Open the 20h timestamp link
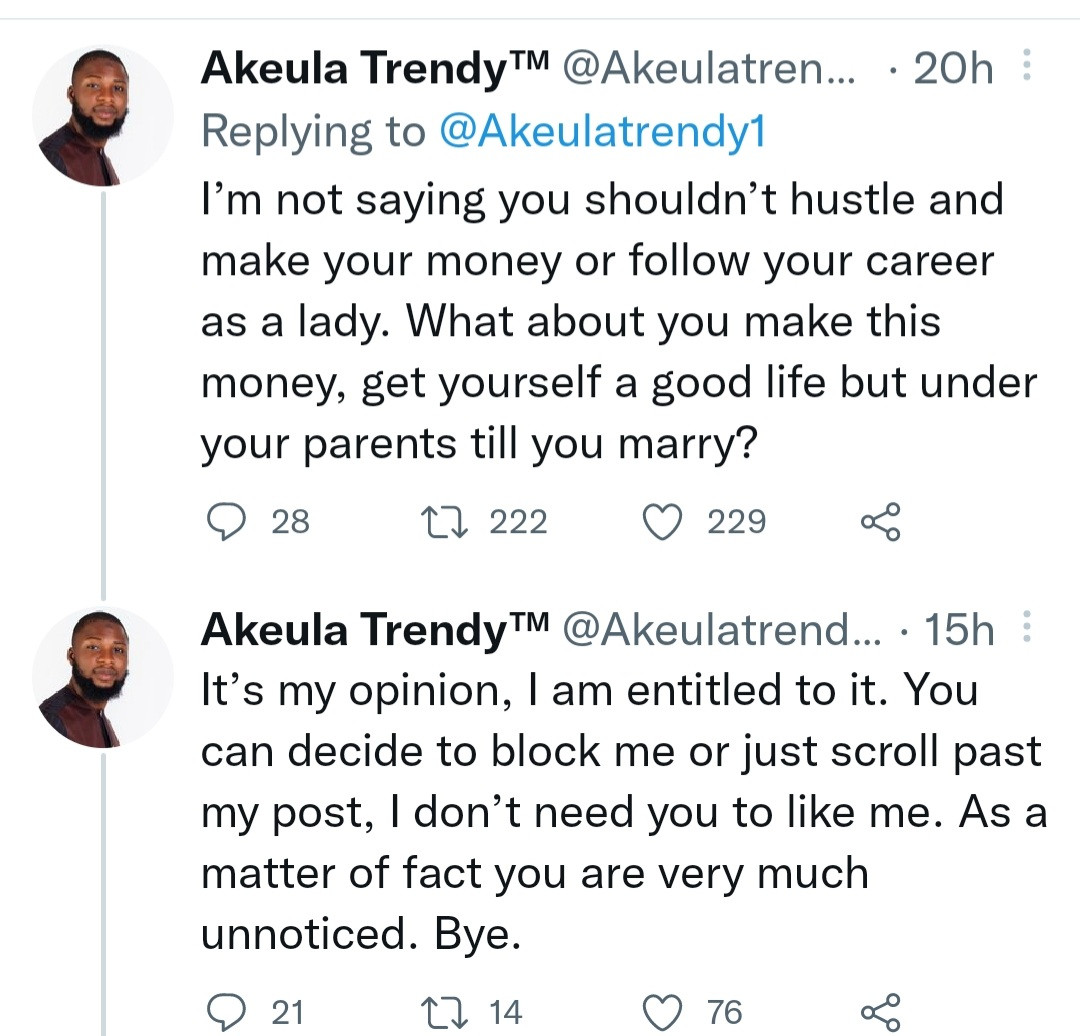 click(x=953, y=70)
